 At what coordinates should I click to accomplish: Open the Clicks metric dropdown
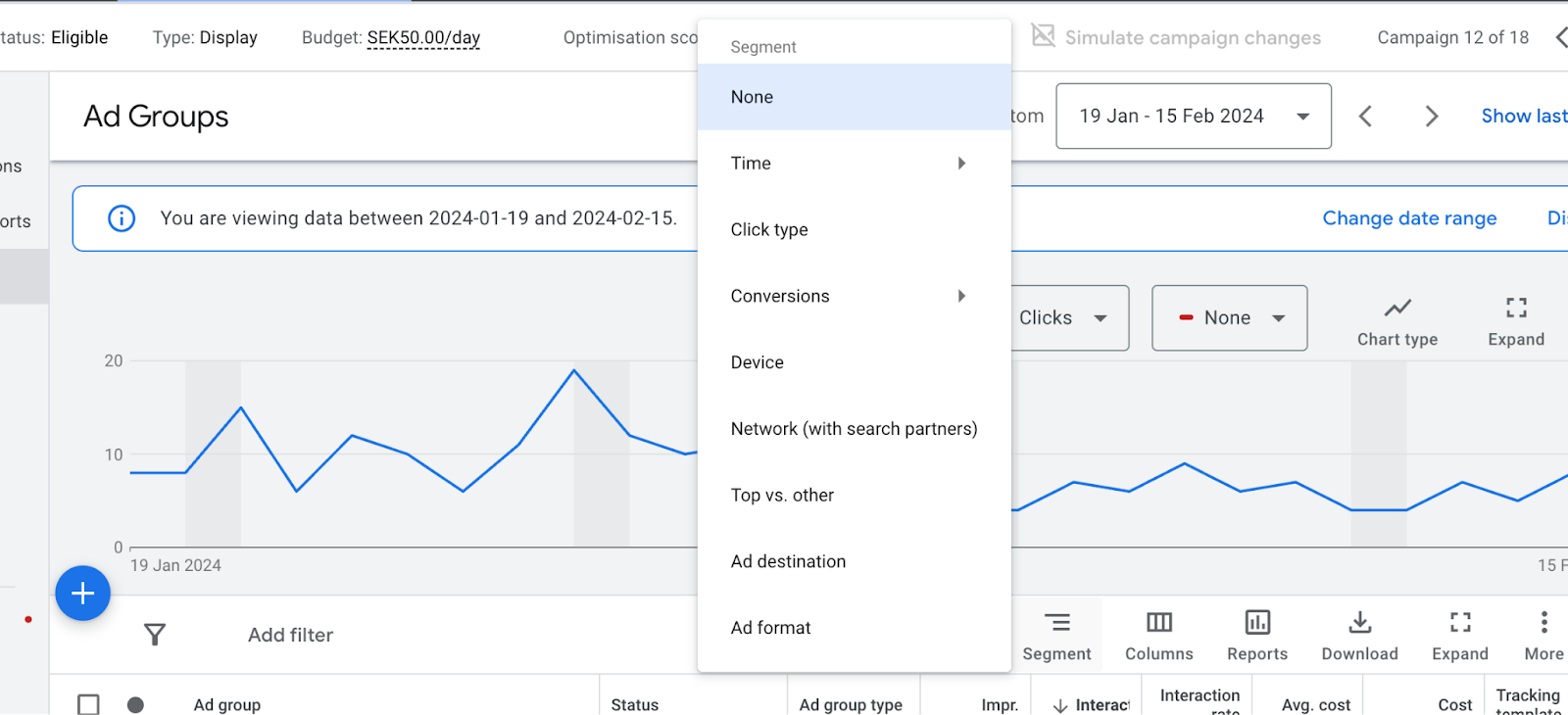(x=1068, y=317)
